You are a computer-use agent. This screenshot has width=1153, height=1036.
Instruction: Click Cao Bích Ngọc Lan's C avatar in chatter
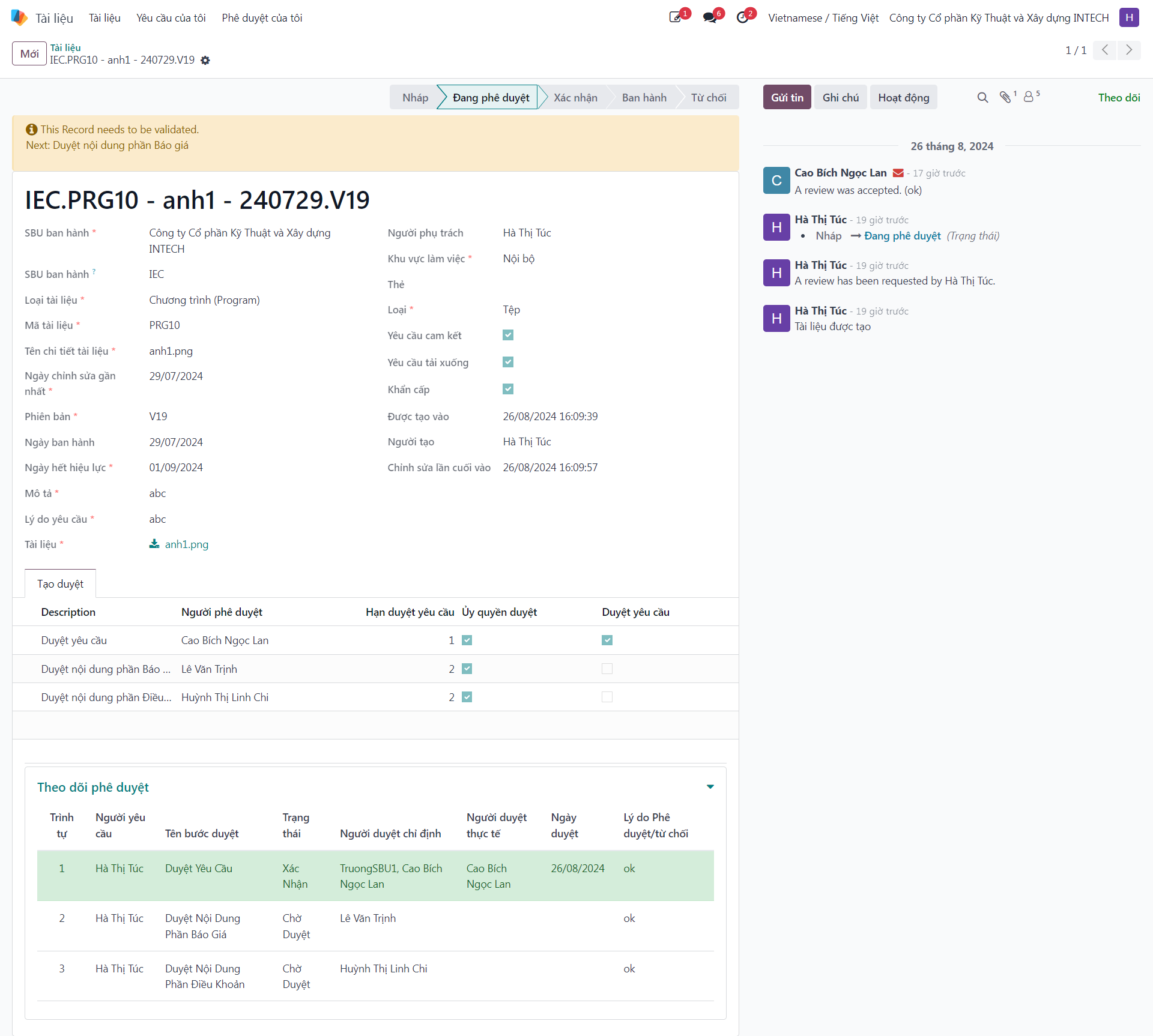click(x=776, y=180)
